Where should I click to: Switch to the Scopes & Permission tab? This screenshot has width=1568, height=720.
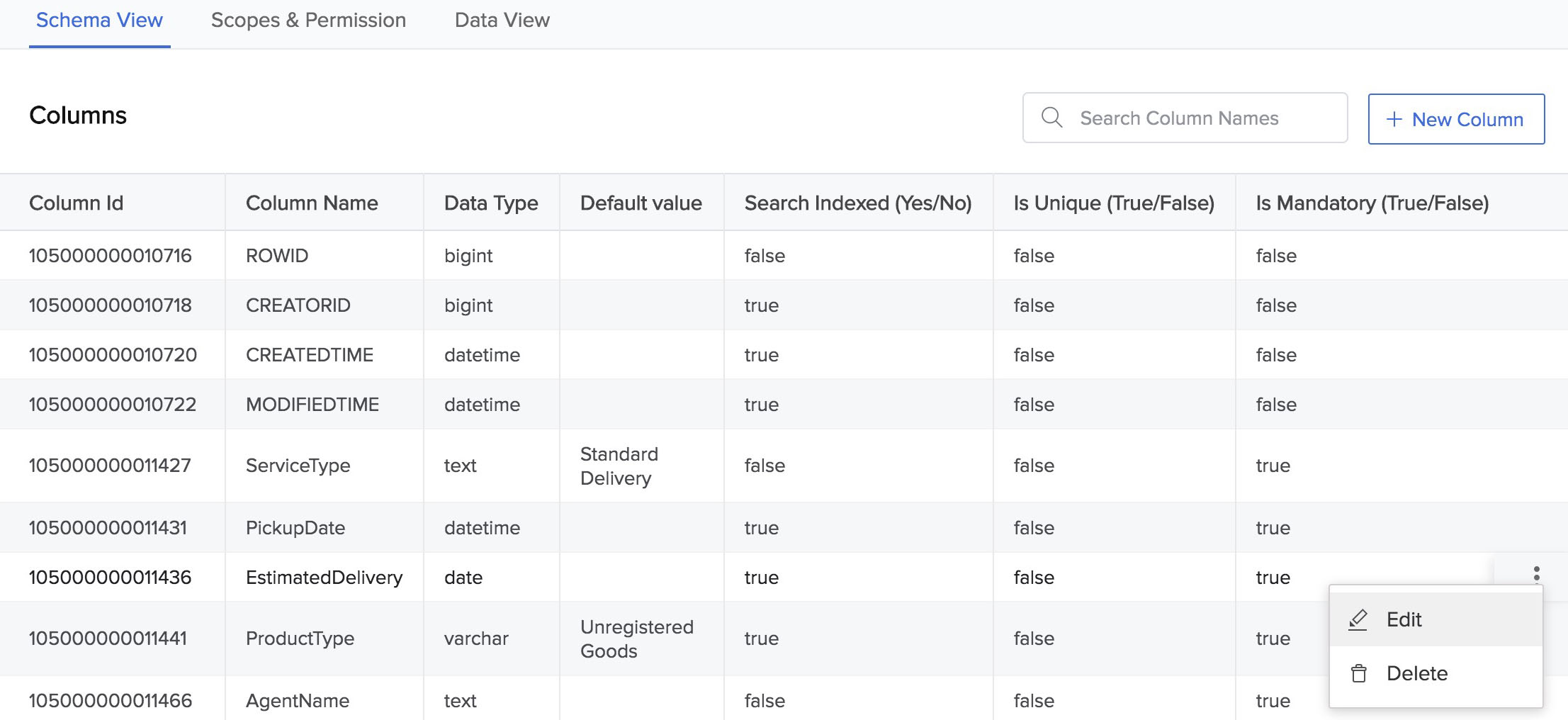pyautogui.click(x=309, y=20)
